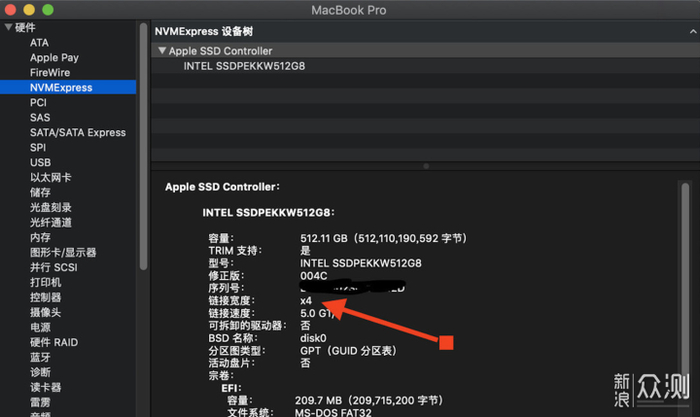Select 硬件 RAID in the sidebar
Viewport: 700px width, 417px height.
pos(54,342)
